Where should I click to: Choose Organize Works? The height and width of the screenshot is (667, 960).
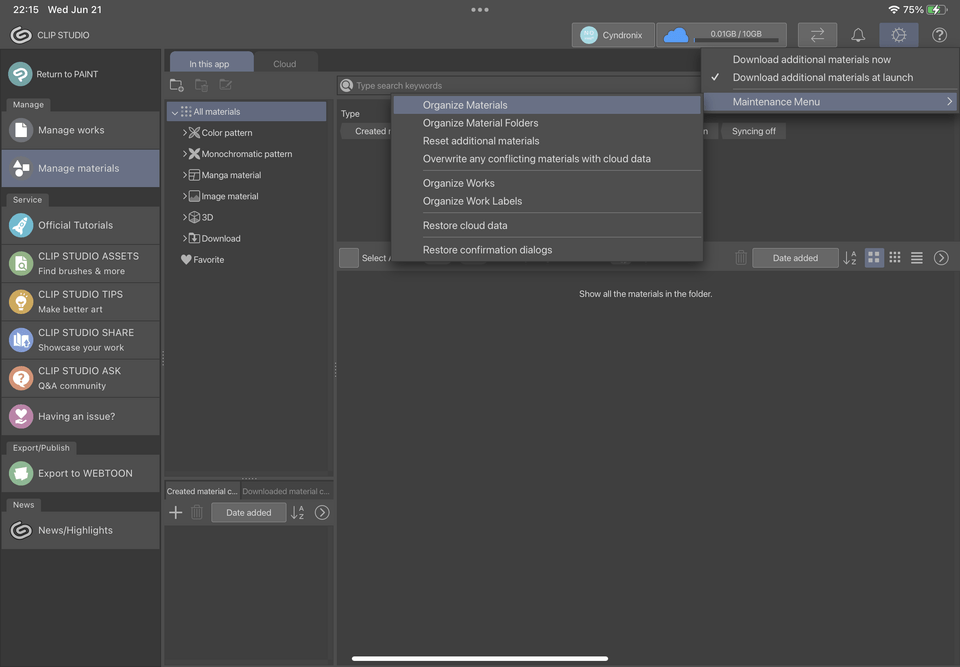pos(547,183)
